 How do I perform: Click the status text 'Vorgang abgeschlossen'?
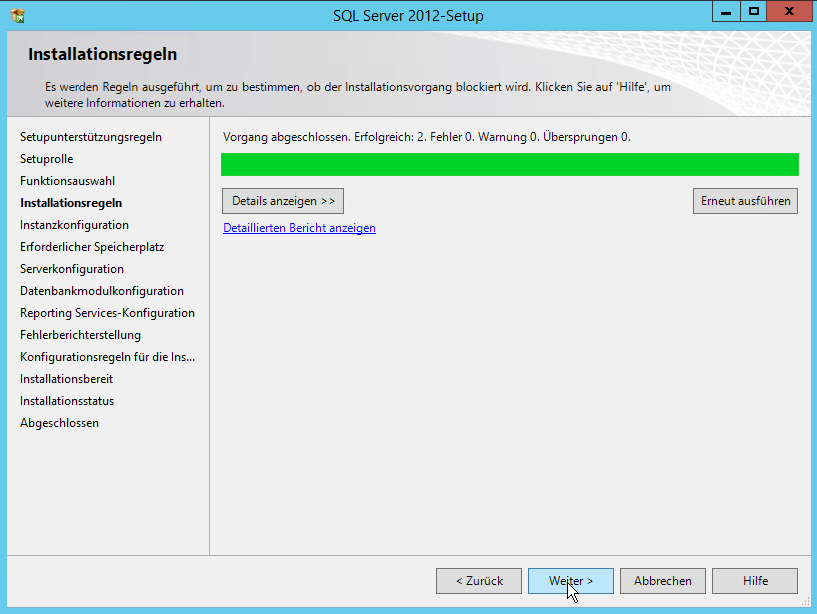point(285,137)
